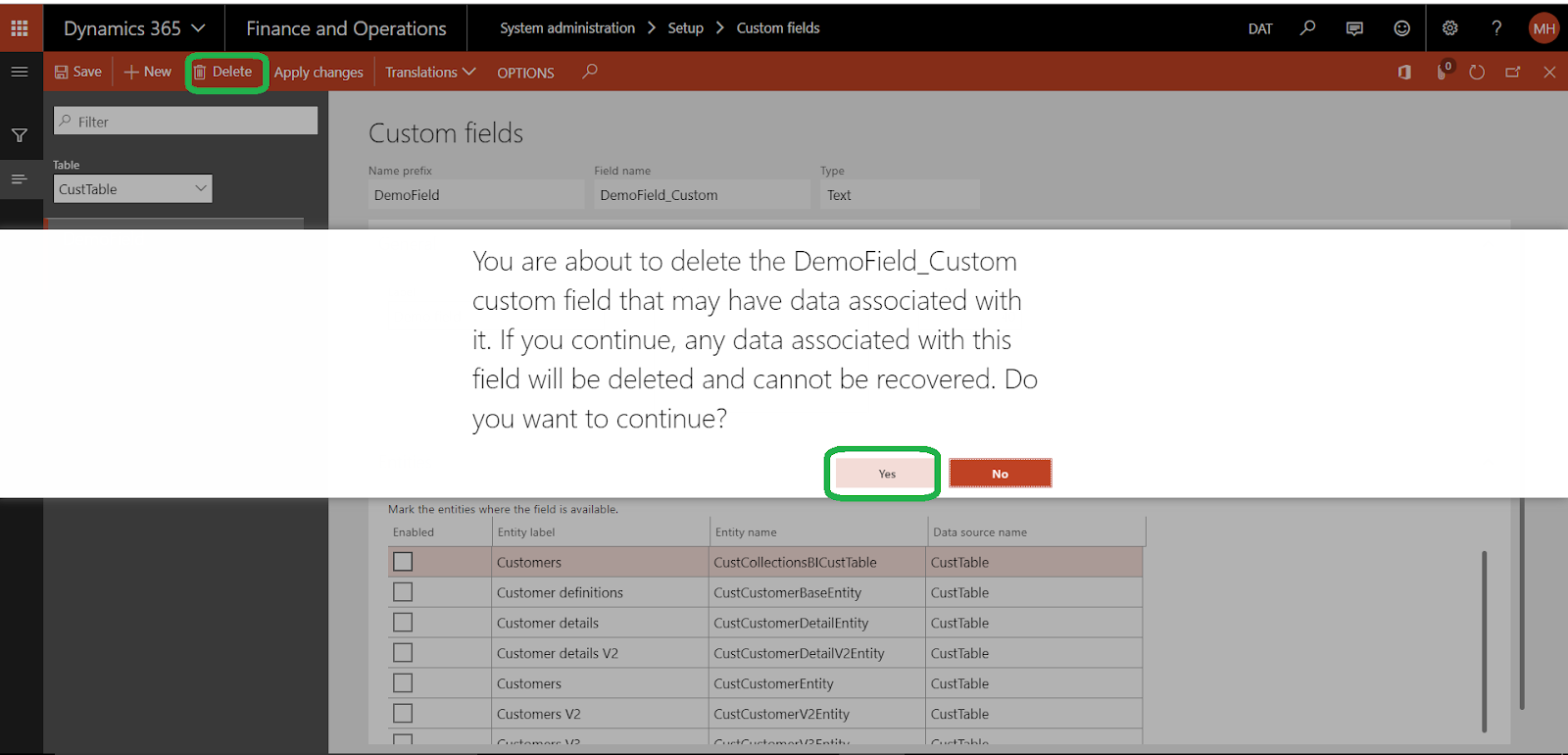Click the list lines icon in sidebar
The image size is (1568, 755).
tap(19, 179)
